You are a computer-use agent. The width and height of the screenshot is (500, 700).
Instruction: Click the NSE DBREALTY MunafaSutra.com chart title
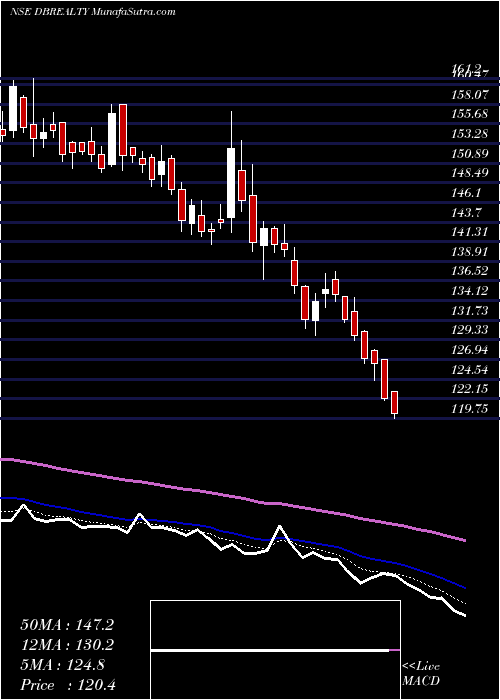(92, 12)
